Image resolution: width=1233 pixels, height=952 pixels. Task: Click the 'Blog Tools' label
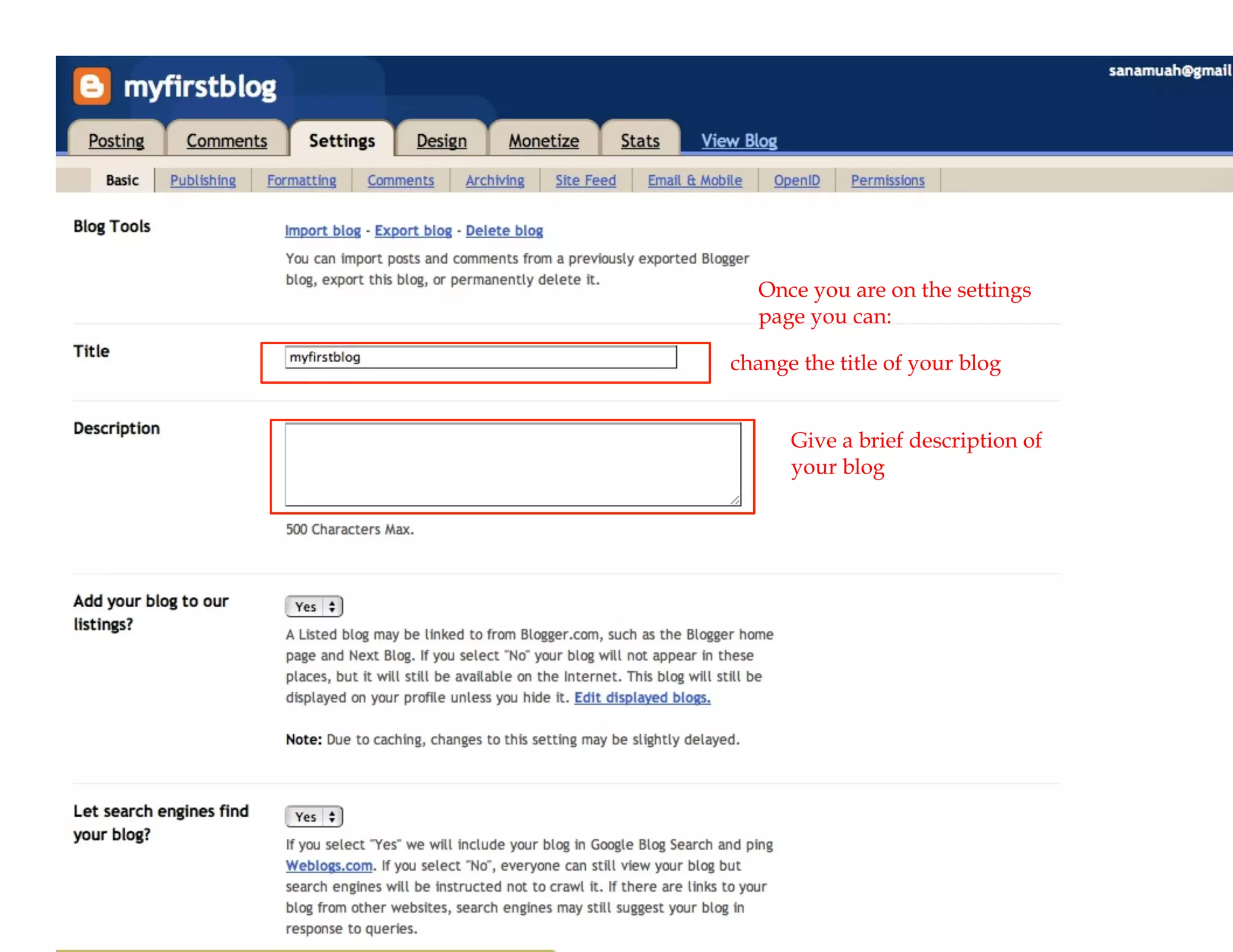(112, 226)
